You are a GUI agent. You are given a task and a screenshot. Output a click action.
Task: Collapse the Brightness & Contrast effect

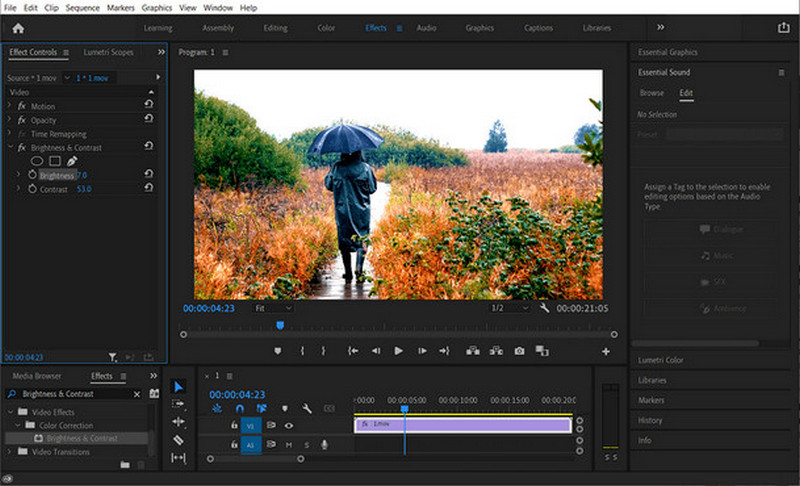tap(10, 147)
